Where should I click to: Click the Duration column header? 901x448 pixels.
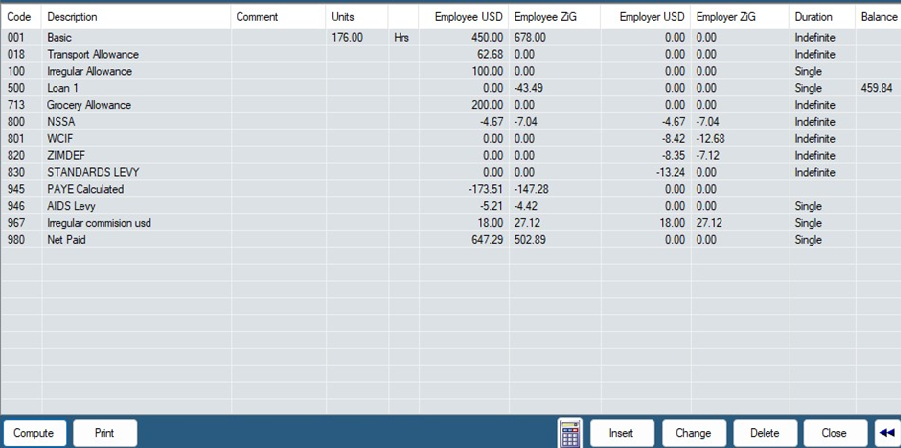pos(823,17)
